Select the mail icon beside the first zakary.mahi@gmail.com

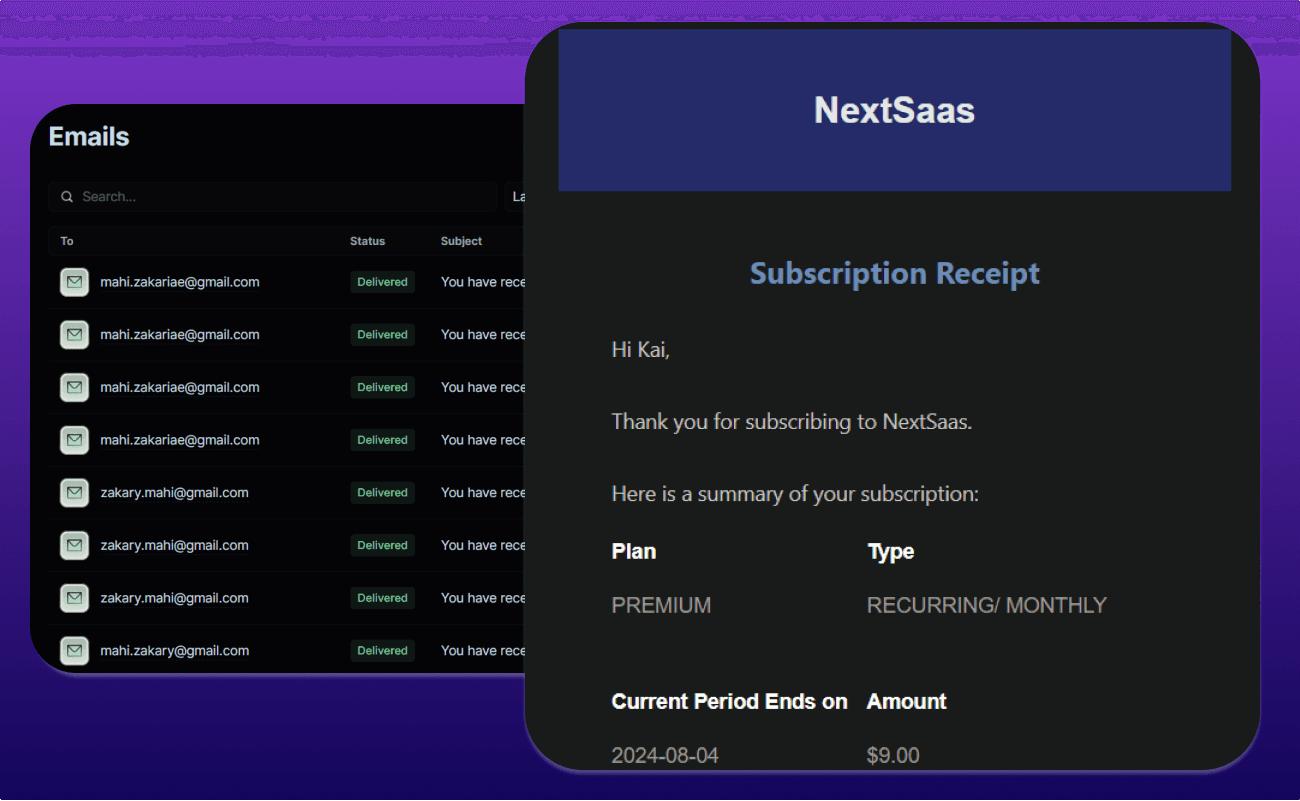tap(74, 493)
